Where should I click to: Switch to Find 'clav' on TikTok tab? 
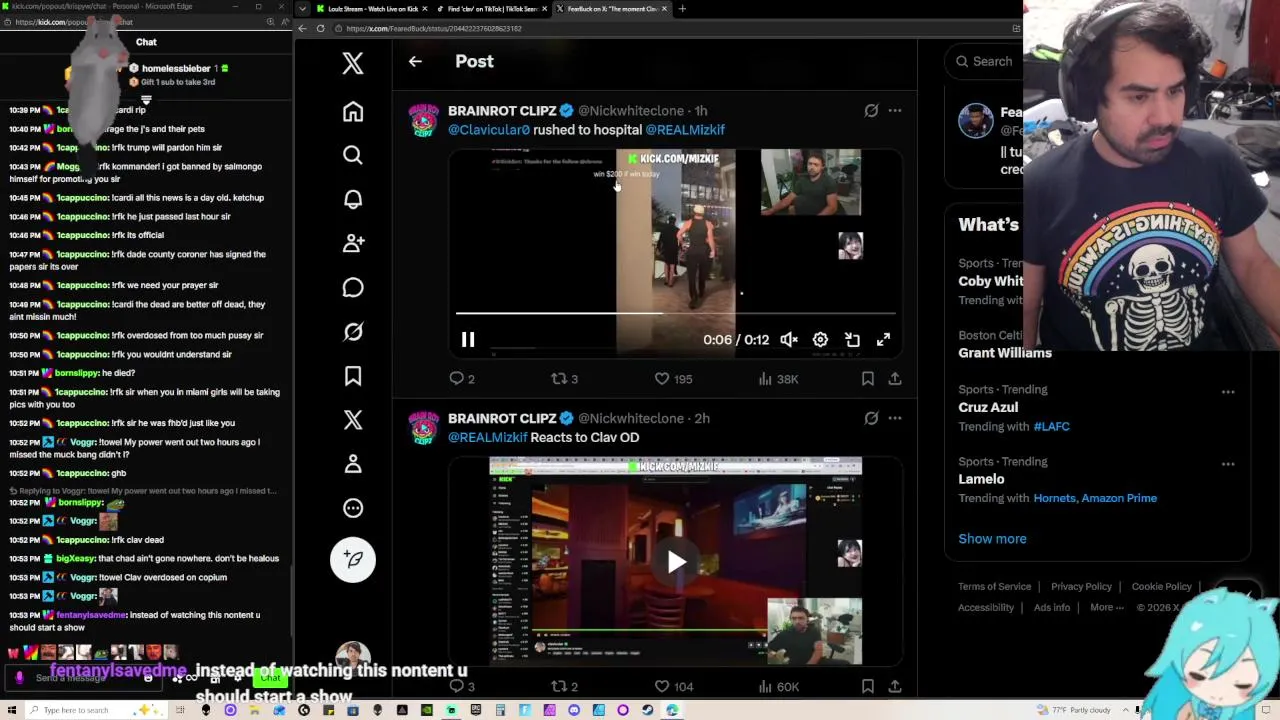[490, 9]
